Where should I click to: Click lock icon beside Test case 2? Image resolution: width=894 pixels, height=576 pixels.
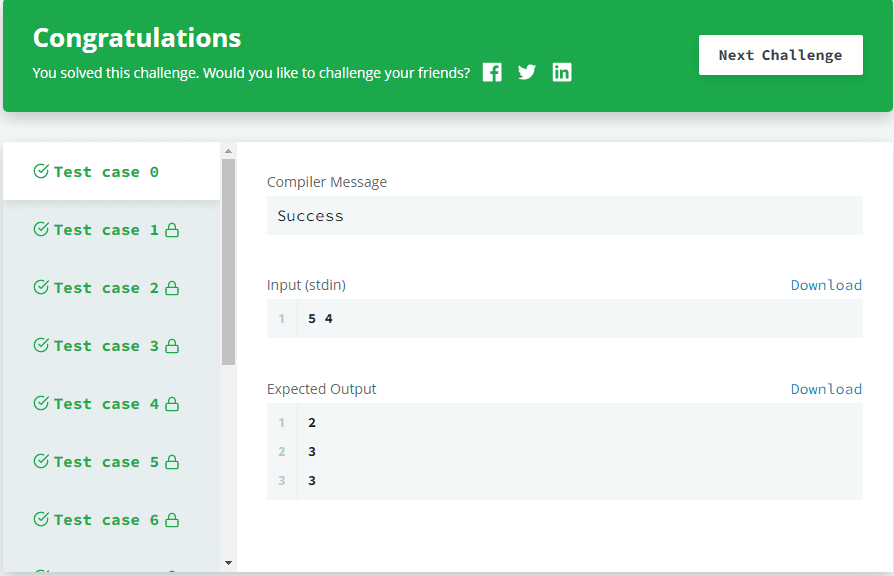point(172,288)
